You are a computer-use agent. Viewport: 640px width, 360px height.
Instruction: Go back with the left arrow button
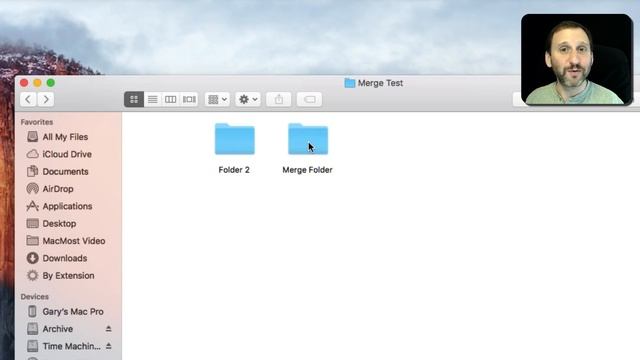pos(28,99)
